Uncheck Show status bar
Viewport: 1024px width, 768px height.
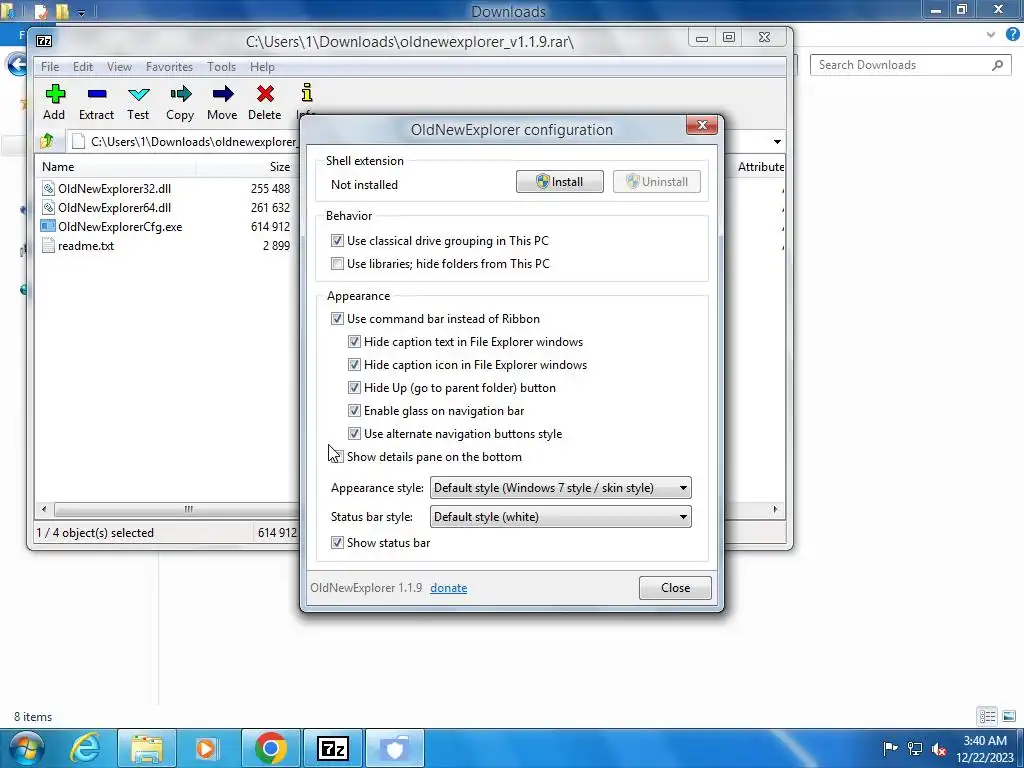pos(337,543)
